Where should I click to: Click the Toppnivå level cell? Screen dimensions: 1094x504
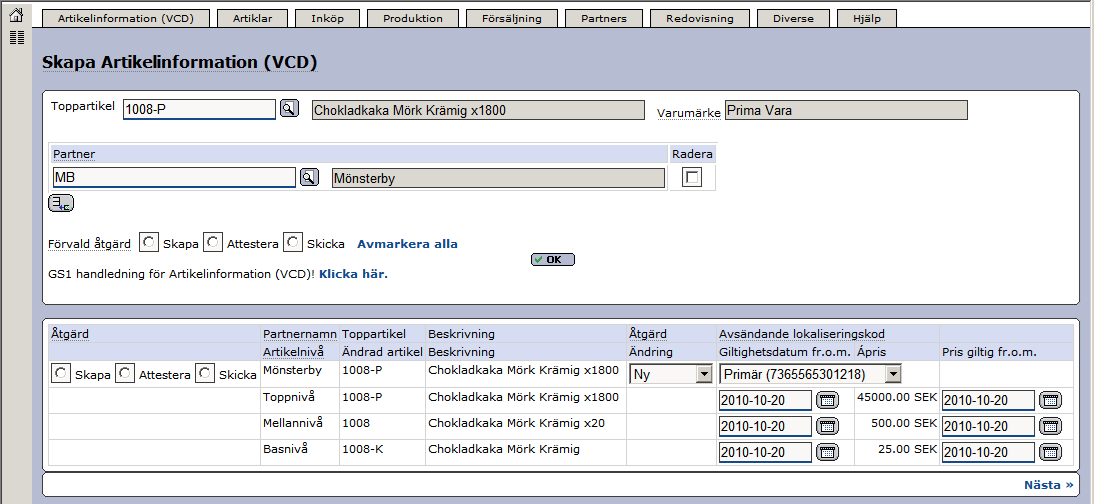pos(289,397)
